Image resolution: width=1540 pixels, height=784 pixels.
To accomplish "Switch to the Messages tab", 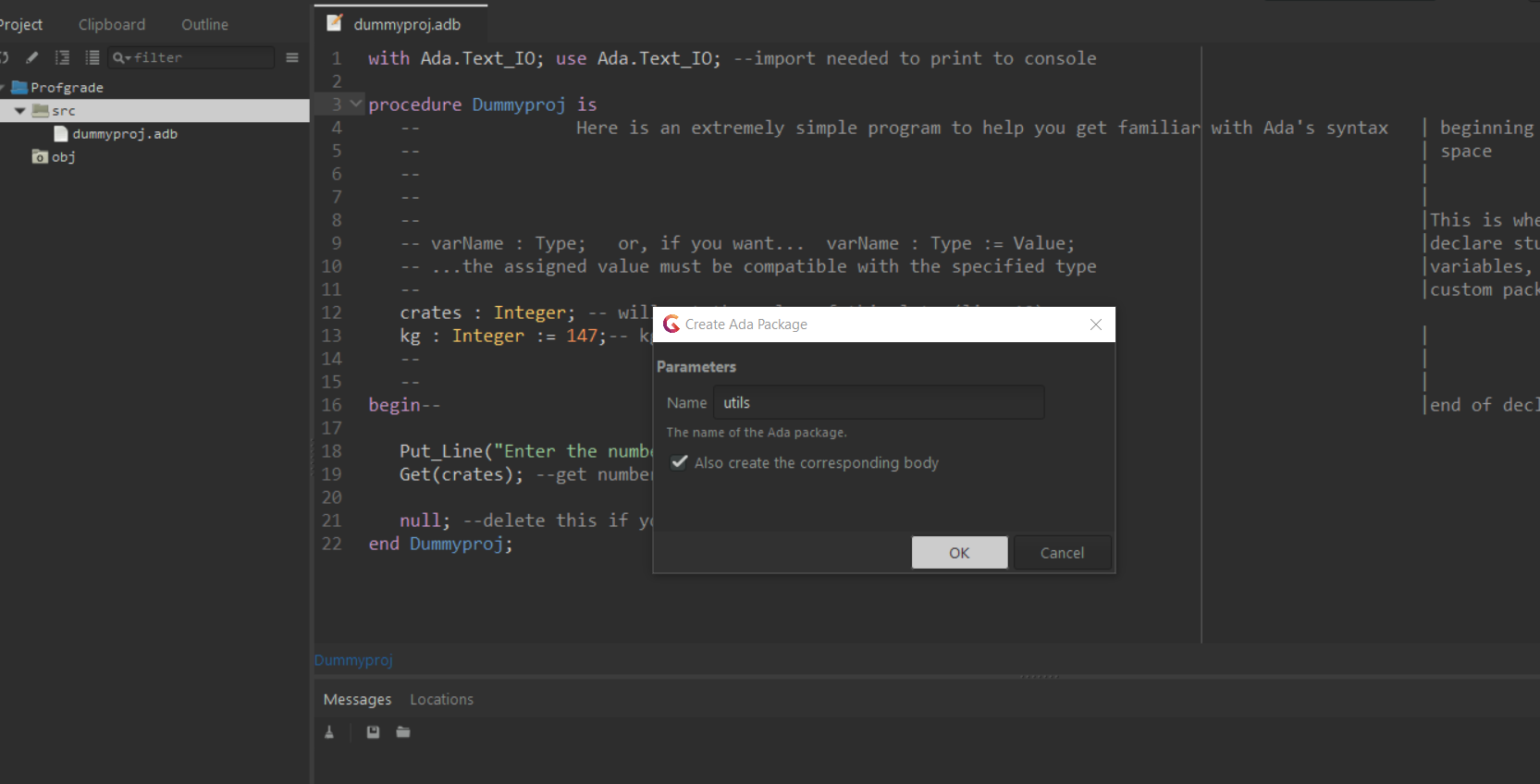I will pyautogui.click(x=357, y=700).
